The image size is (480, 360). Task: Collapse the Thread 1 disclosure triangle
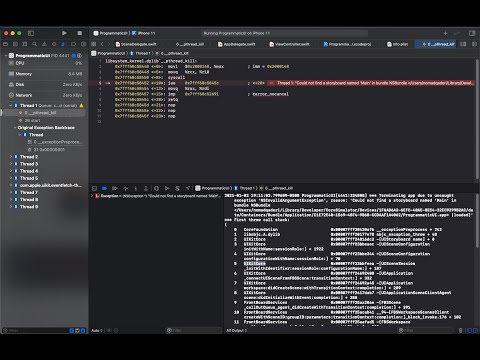pos(11,105)
